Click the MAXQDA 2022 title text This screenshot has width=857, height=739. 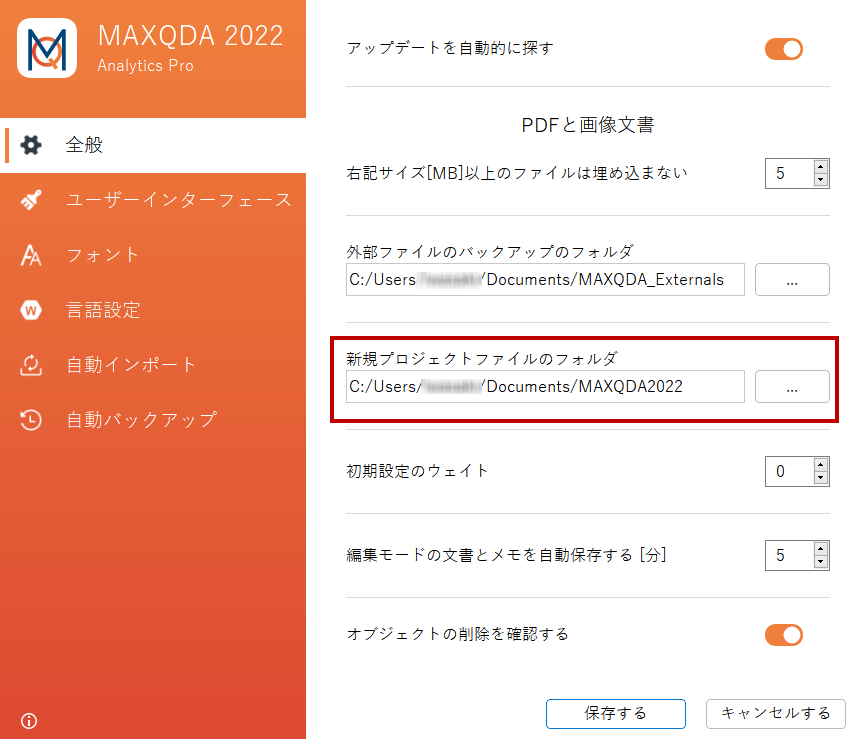(x=190, y=36)
